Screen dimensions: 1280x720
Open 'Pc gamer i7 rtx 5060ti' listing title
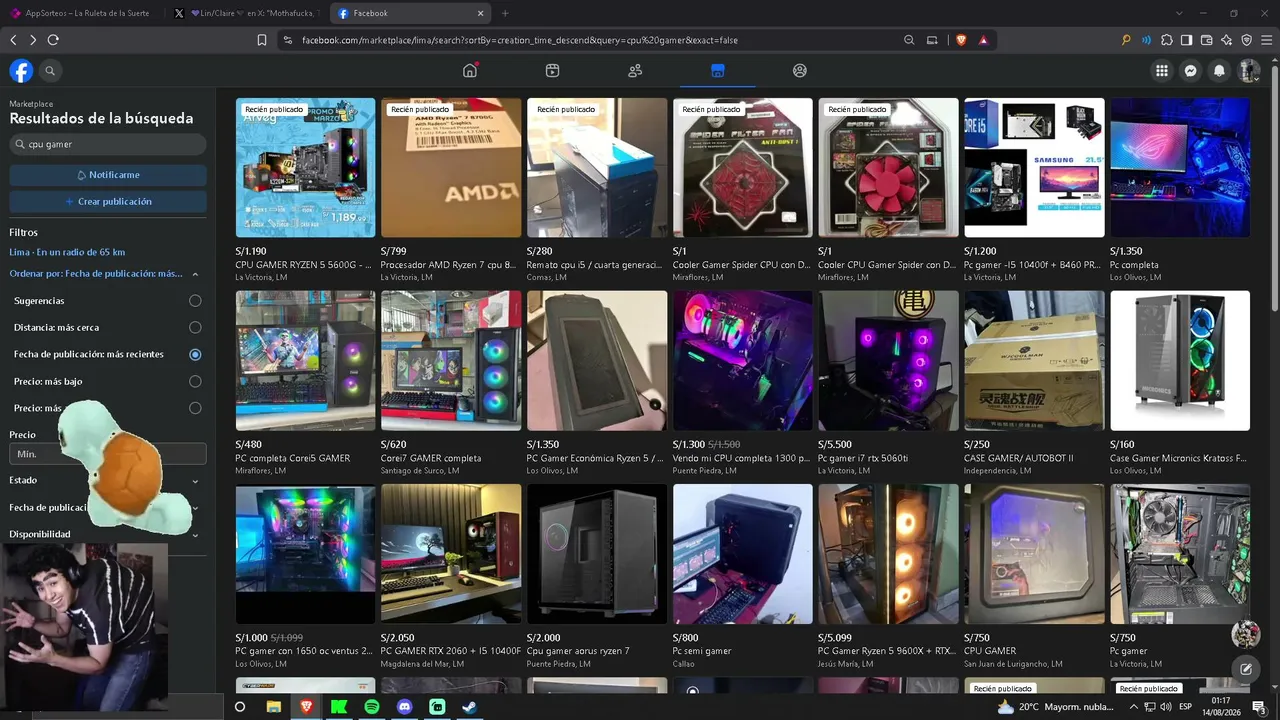pos(863,458)
